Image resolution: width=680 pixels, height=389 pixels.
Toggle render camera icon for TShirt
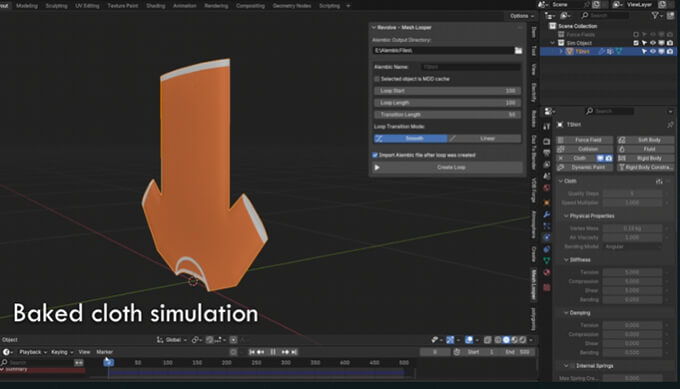tap(670, 52)
